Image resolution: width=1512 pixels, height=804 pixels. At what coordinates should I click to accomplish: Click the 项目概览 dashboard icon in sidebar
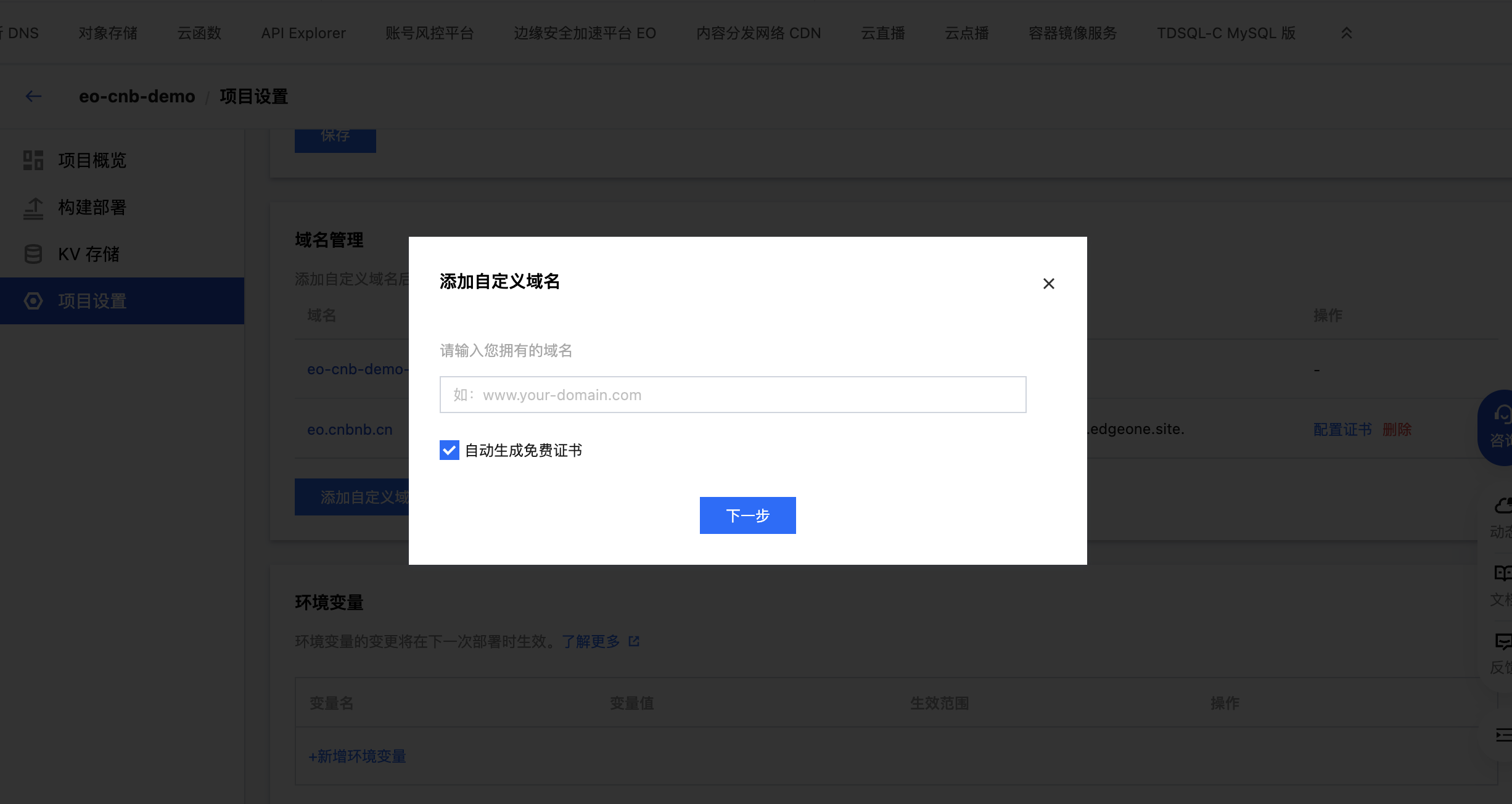point(33,160)
